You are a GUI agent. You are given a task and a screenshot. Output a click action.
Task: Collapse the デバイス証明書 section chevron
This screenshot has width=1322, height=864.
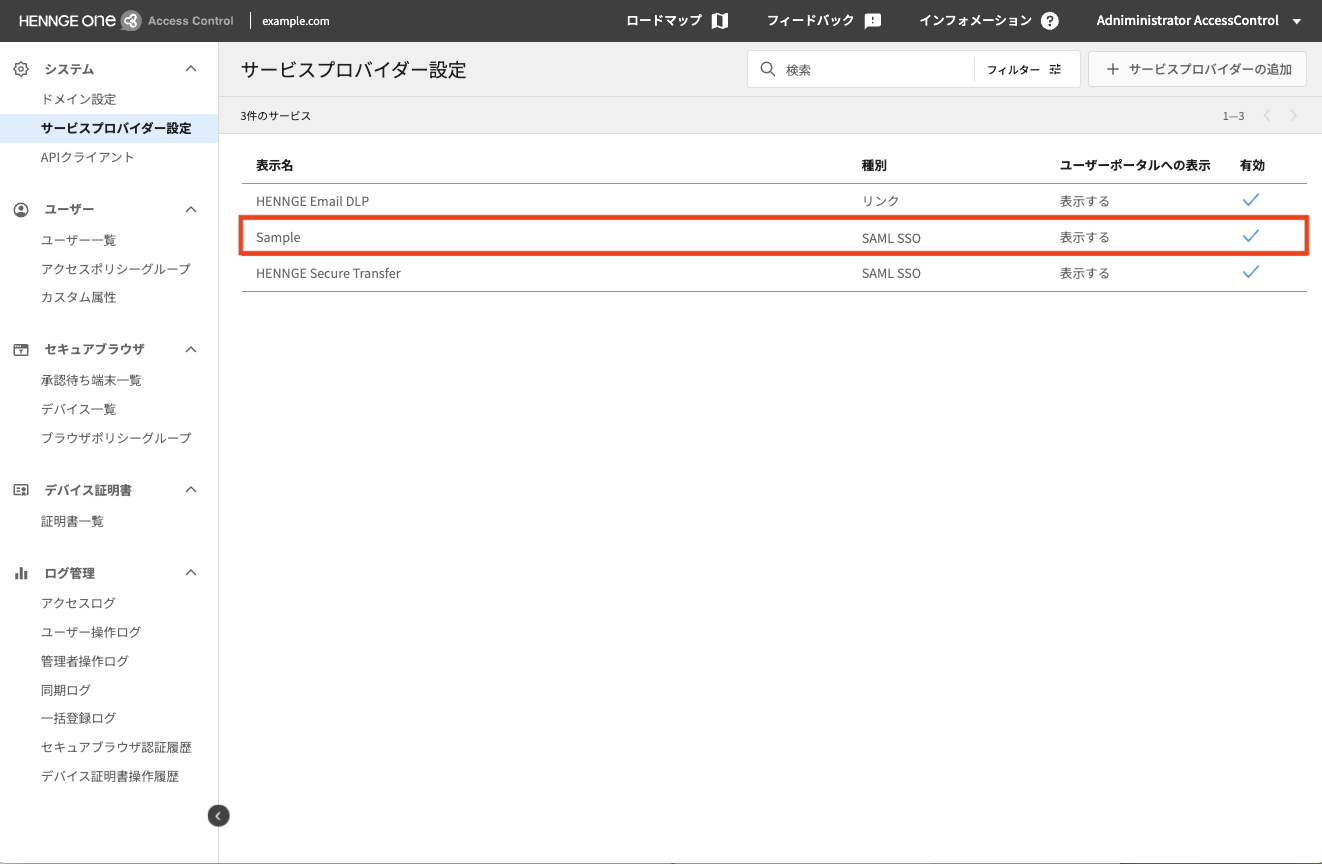click(x=192, y=490)
